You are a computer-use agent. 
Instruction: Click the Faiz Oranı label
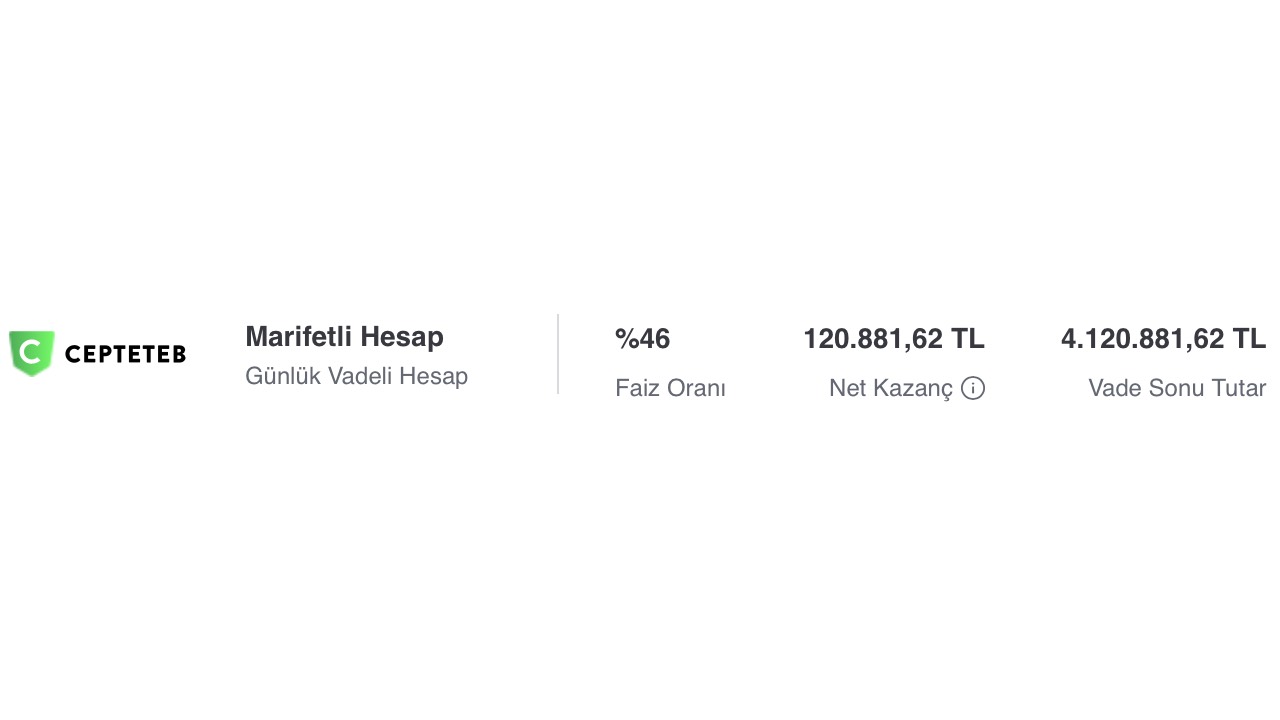pyautogui.click(x=670, y=388)
